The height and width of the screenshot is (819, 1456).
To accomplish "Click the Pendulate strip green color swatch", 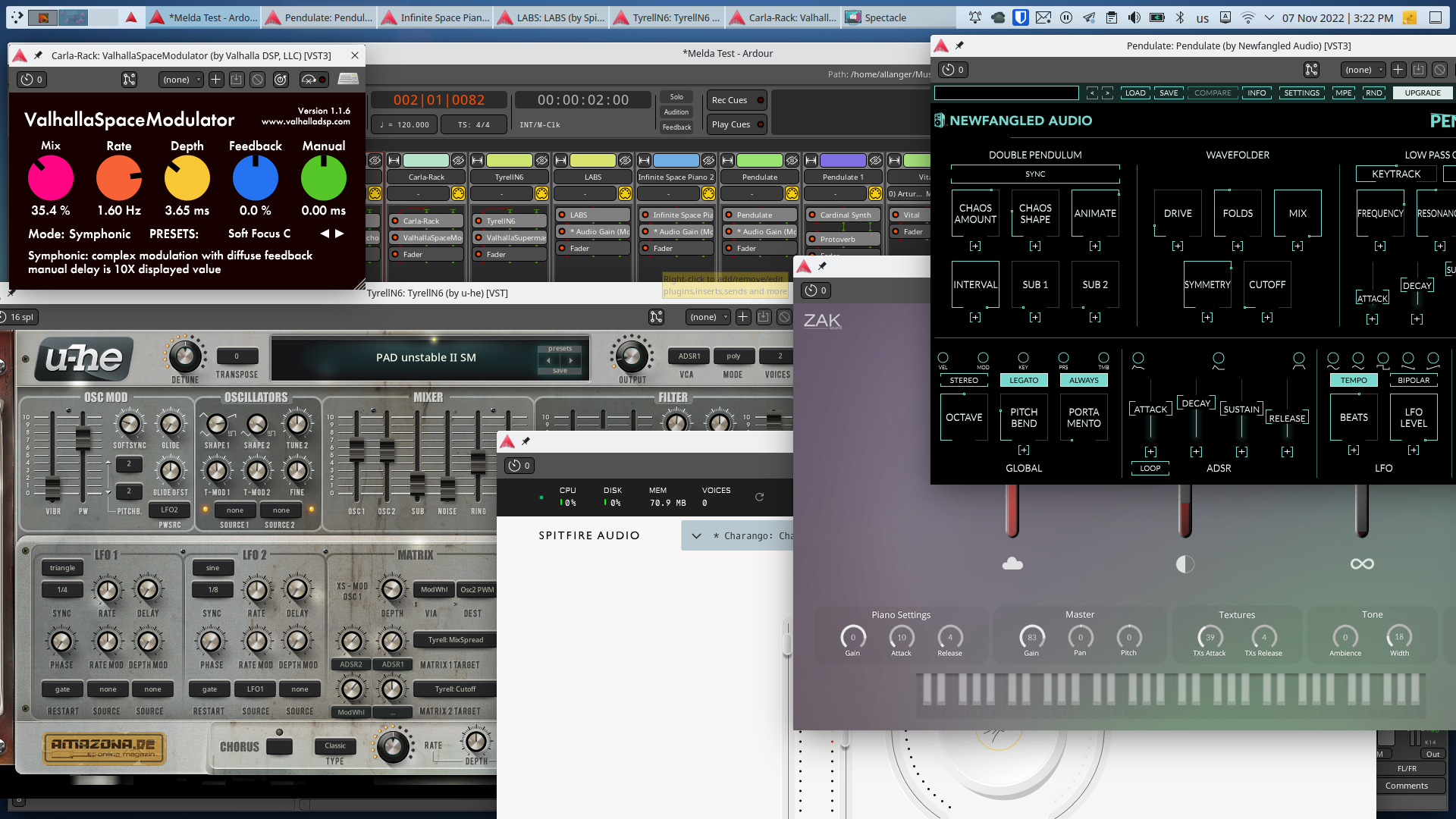I will pyautogui.click(x=760, y=161).
